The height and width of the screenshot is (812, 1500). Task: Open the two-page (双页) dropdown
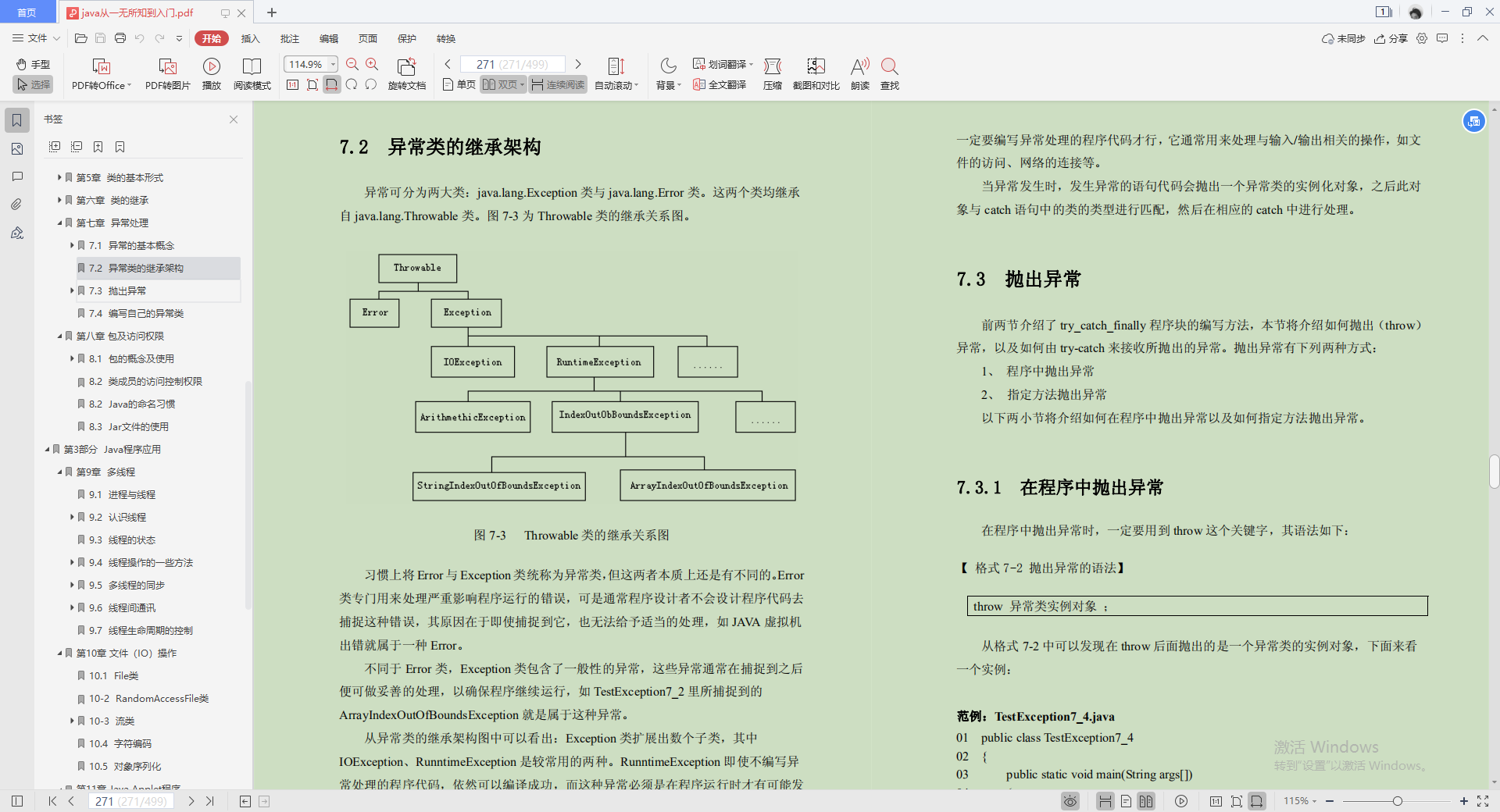tap(522, 84)
